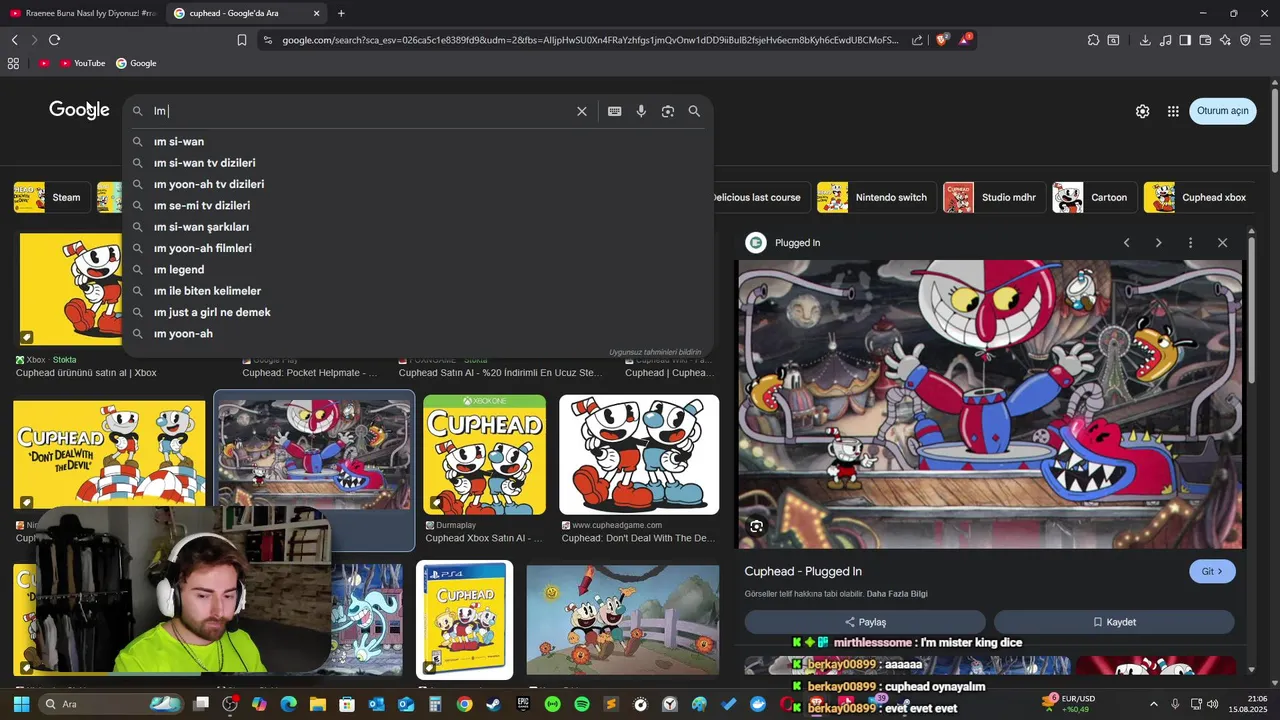Reload the current page
The width and height of the screenshot is (1280, 720).
[x=54, y=40]
